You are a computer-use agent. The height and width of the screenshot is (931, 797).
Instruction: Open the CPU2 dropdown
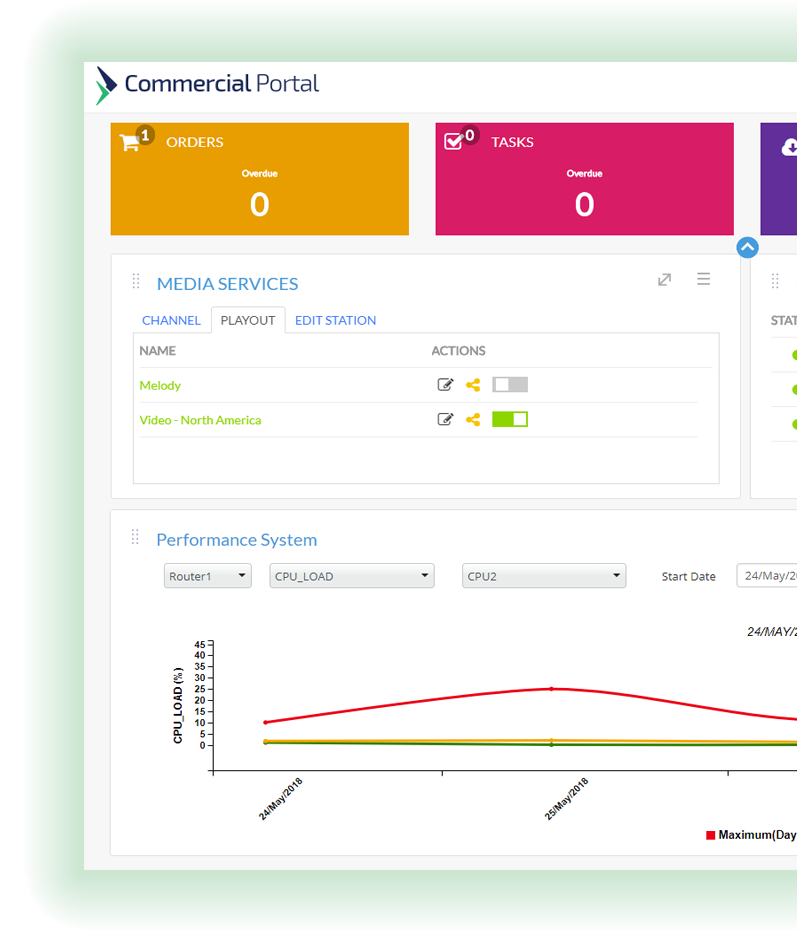544,576
